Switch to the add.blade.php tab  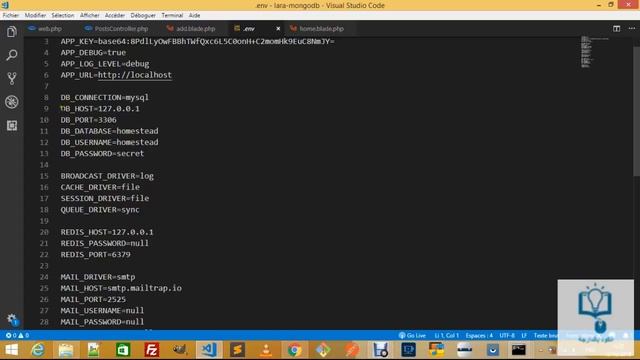(191, 29)
